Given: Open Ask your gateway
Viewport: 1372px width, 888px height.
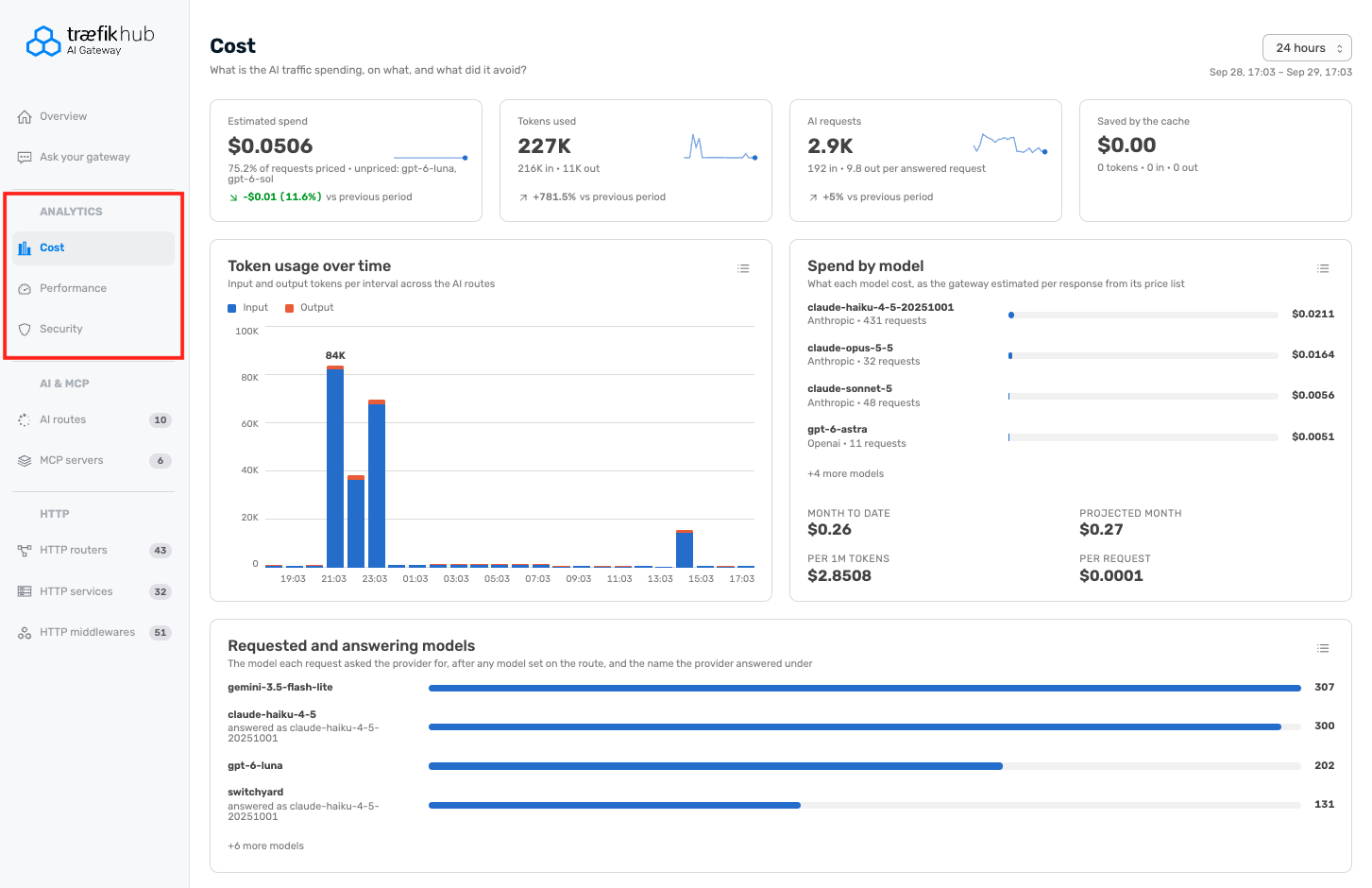Looking at the screenshot, I should [93, 158].
